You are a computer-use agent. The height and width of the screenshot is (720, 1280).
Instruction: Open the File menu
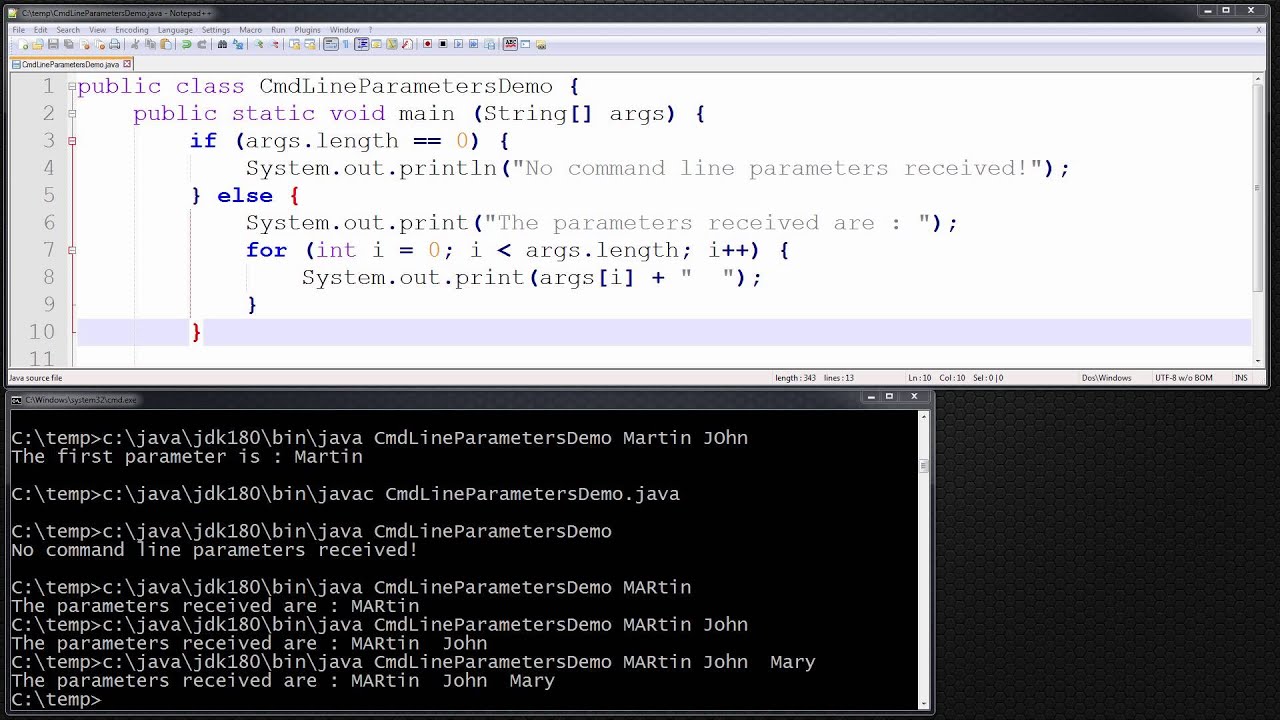tap(18, 30)
